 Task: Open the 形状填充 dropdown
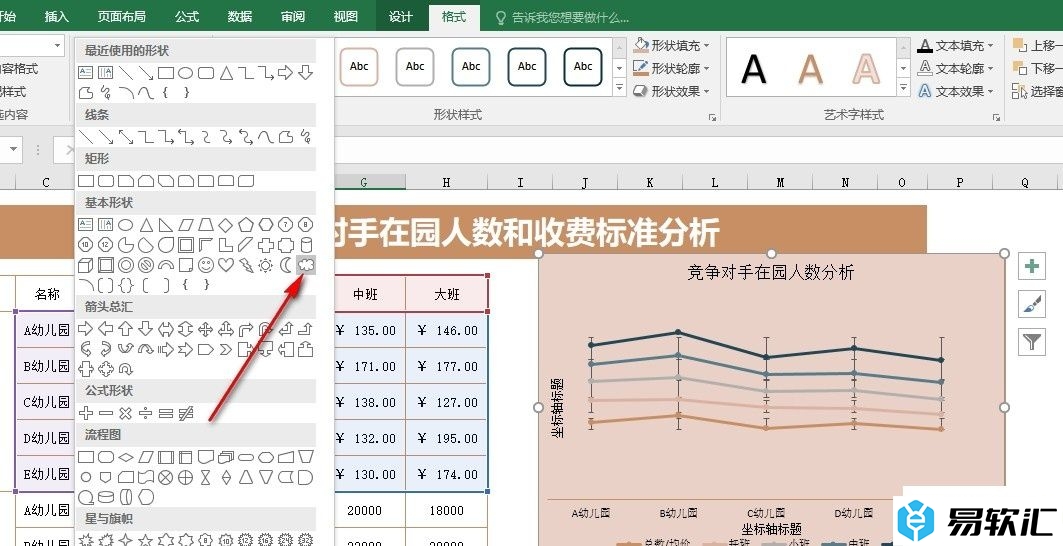click(672, 45)
